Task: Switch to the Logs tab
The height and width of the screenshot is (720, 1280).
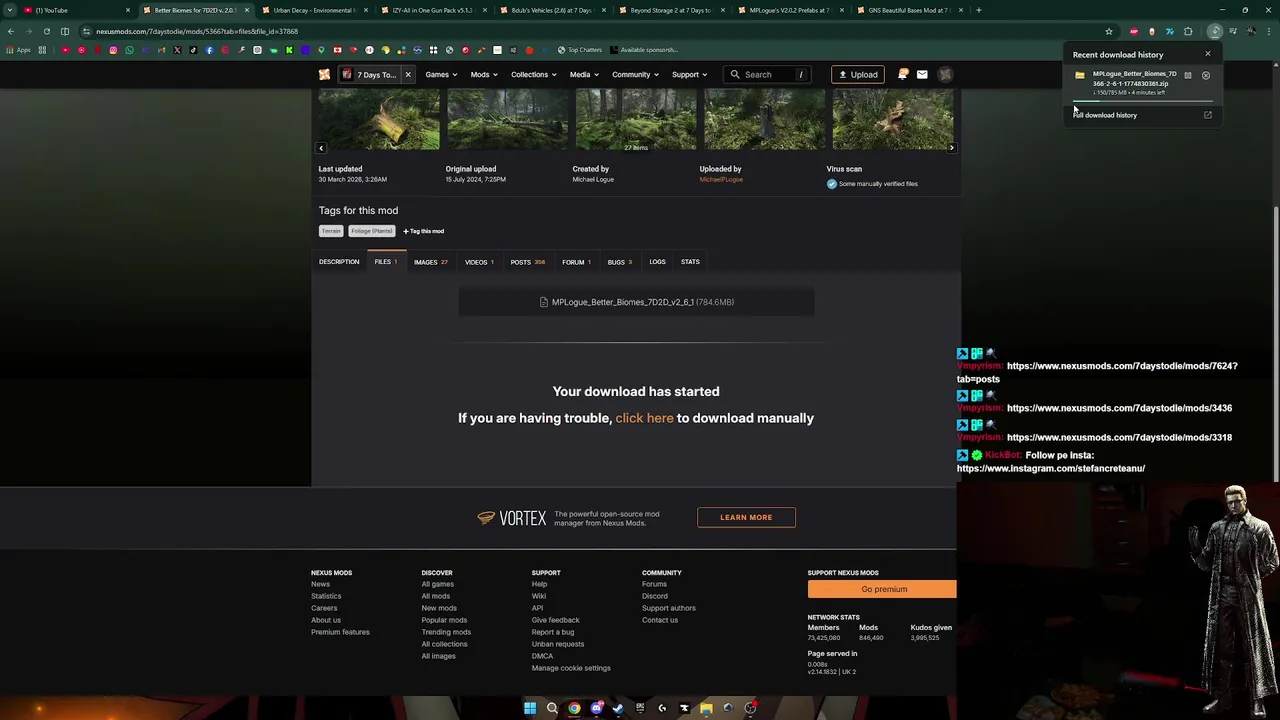Action: [x=657, y=262]
